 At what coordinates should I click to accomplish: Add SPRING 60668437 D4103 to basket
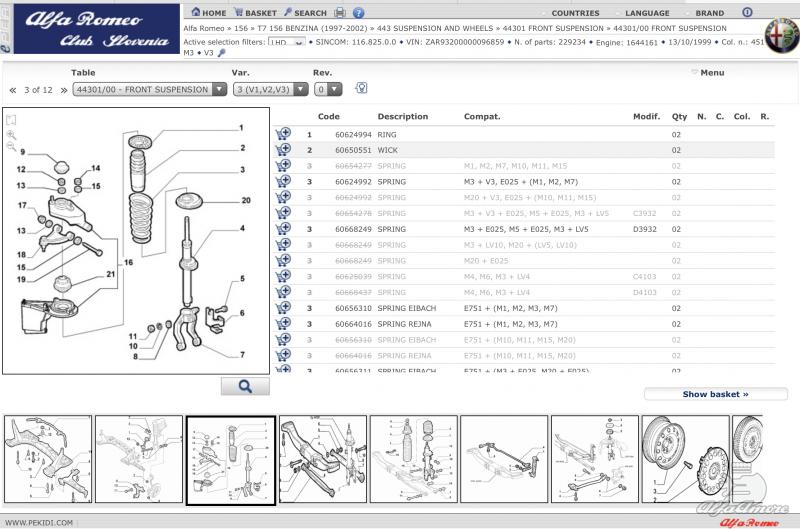pyautogui.click(x=283, y=292)
